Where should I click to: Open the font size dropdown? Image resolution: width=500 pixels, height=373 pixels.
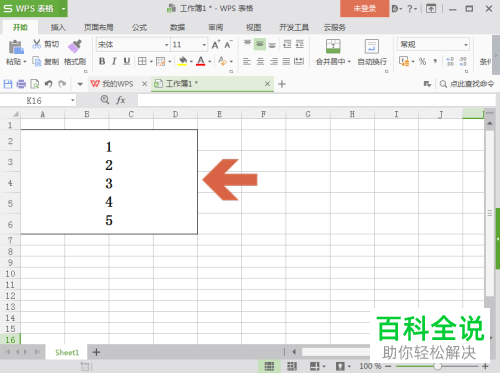[204, 45]
